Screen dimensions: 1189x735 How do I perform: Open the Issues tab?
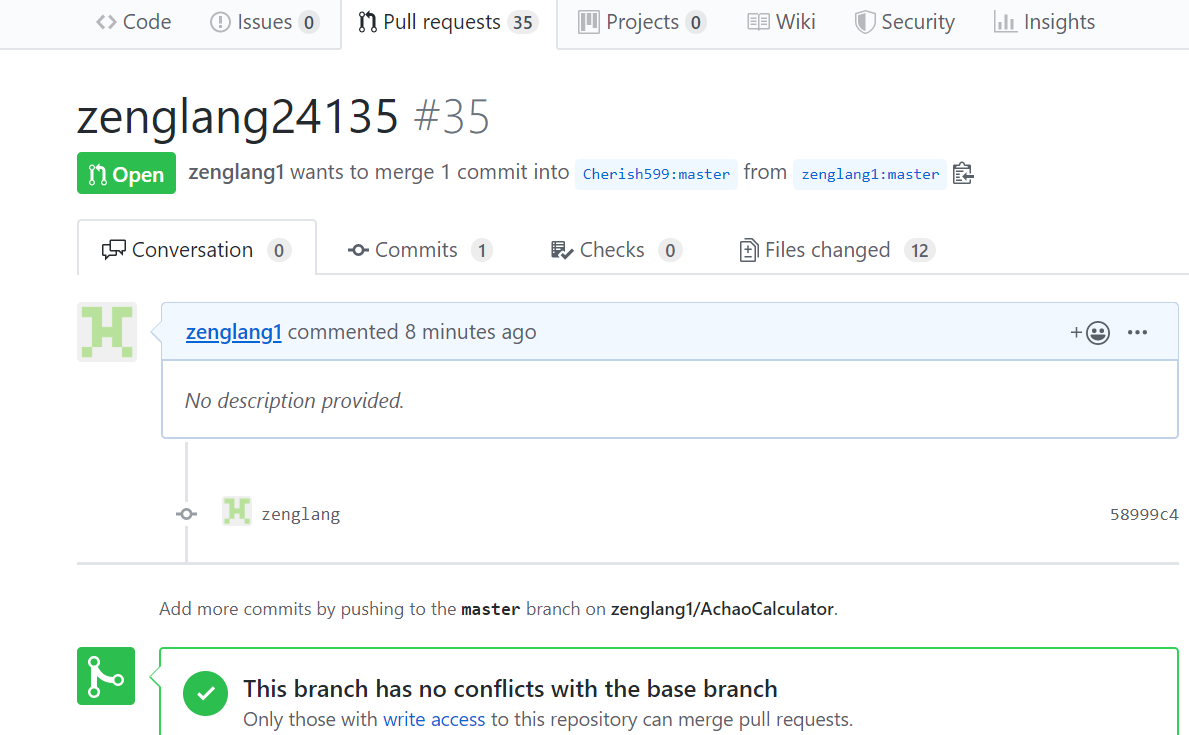click(264, 22)
